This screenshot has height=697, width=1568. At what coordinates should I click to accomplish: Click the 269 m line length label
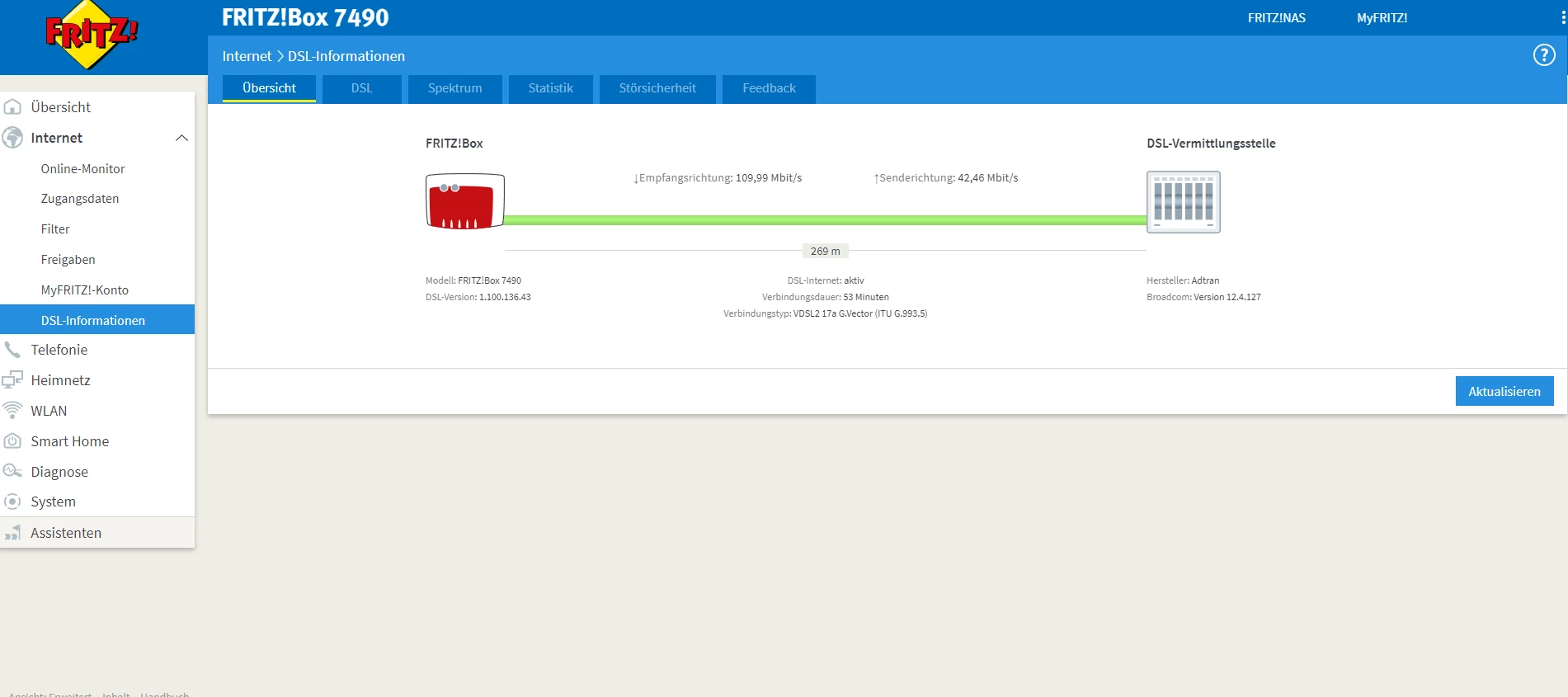pos(825,251)
